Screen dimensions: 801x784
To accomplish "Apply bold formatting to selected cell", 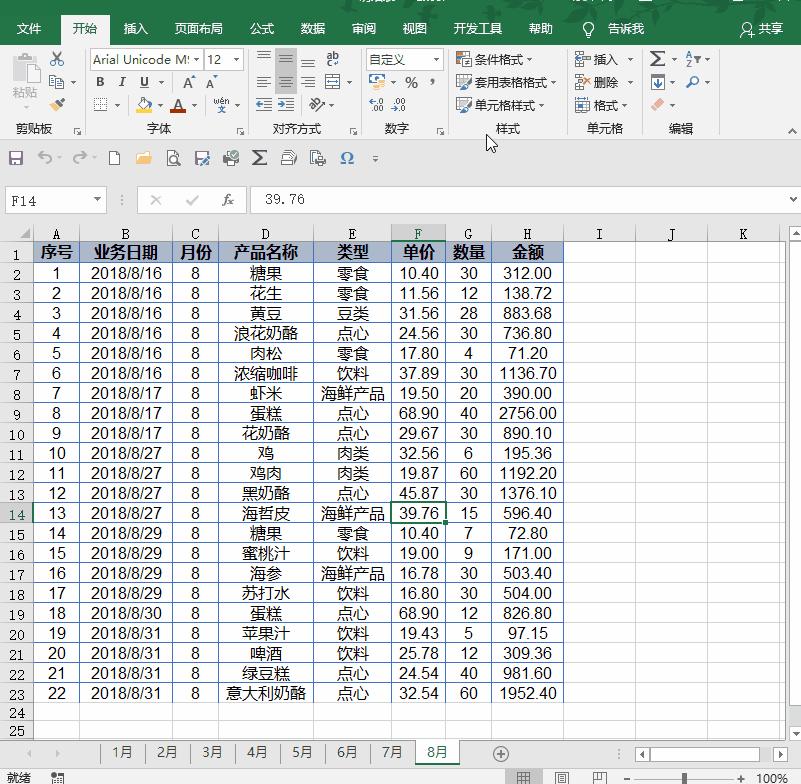I will 101,80.
